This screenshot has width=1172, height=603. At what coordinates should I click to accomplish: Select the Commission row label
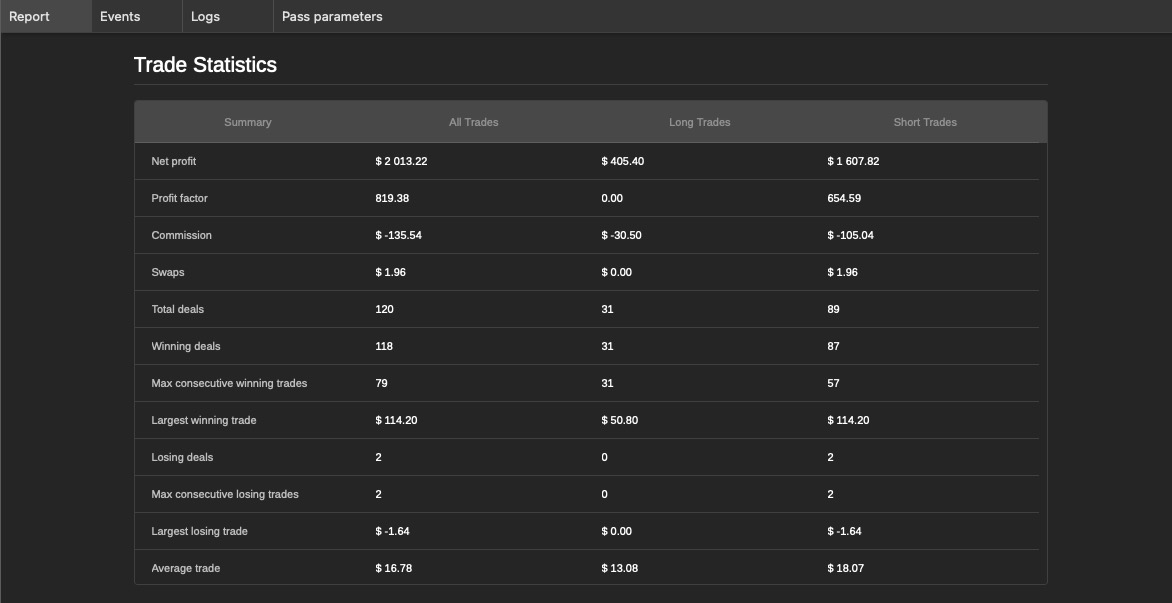(x=182, y=235)
